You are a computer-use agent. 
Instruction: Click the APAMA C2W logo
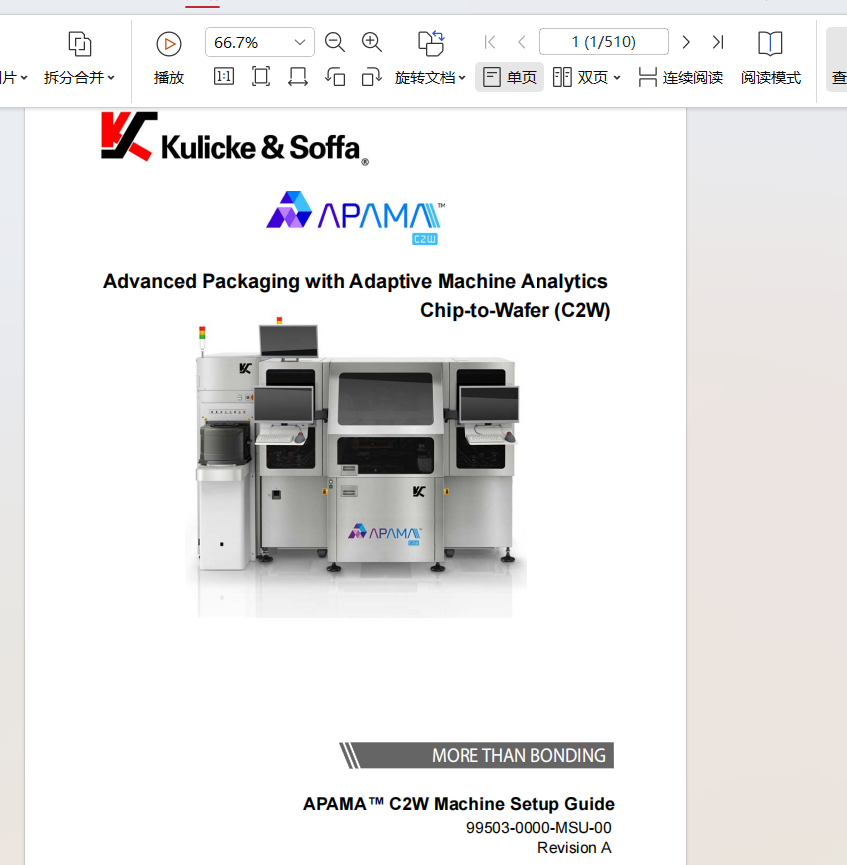click(355, 217)
